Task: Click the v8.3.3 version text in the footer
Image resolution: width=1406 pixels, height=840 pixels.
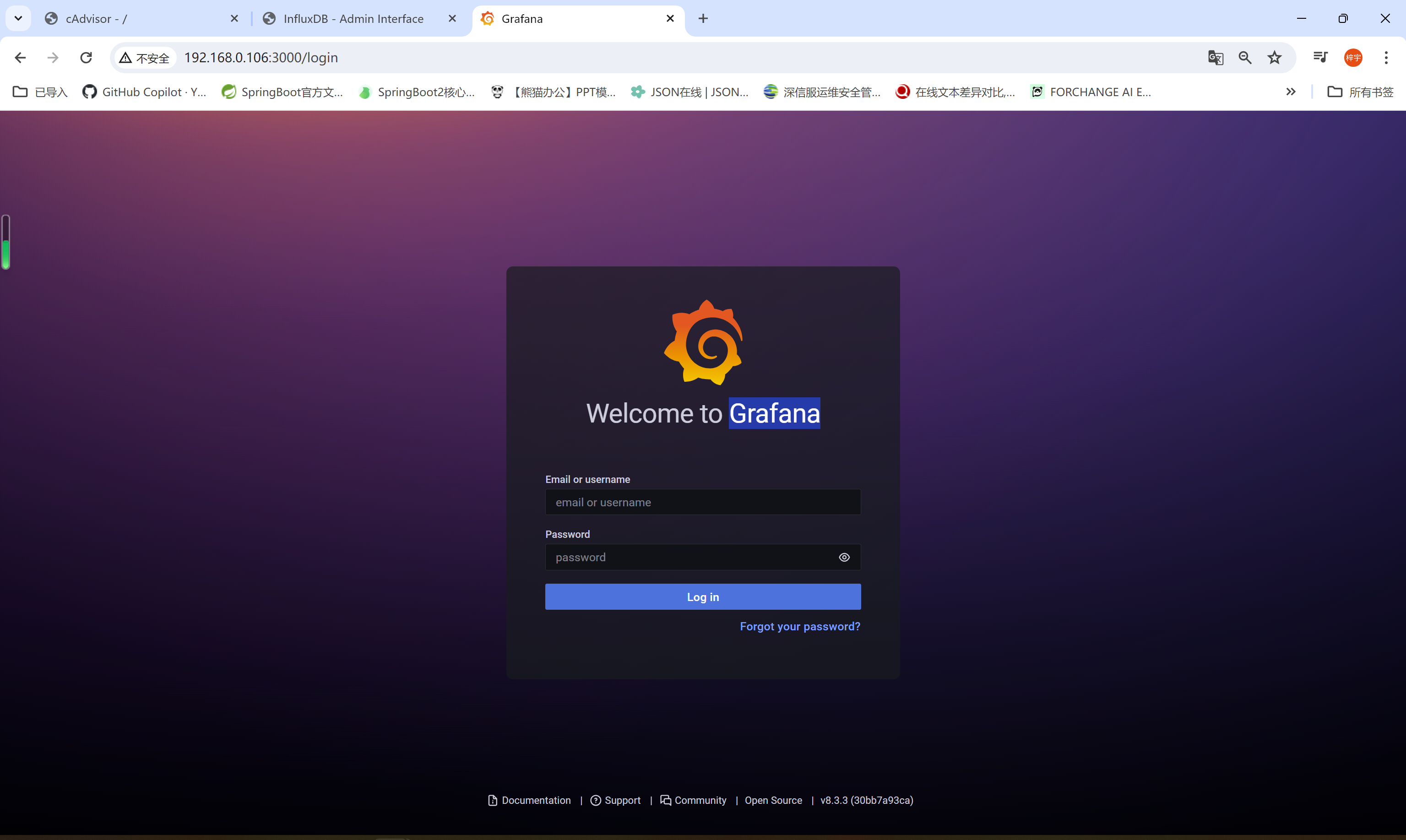Action: (867, 800)
